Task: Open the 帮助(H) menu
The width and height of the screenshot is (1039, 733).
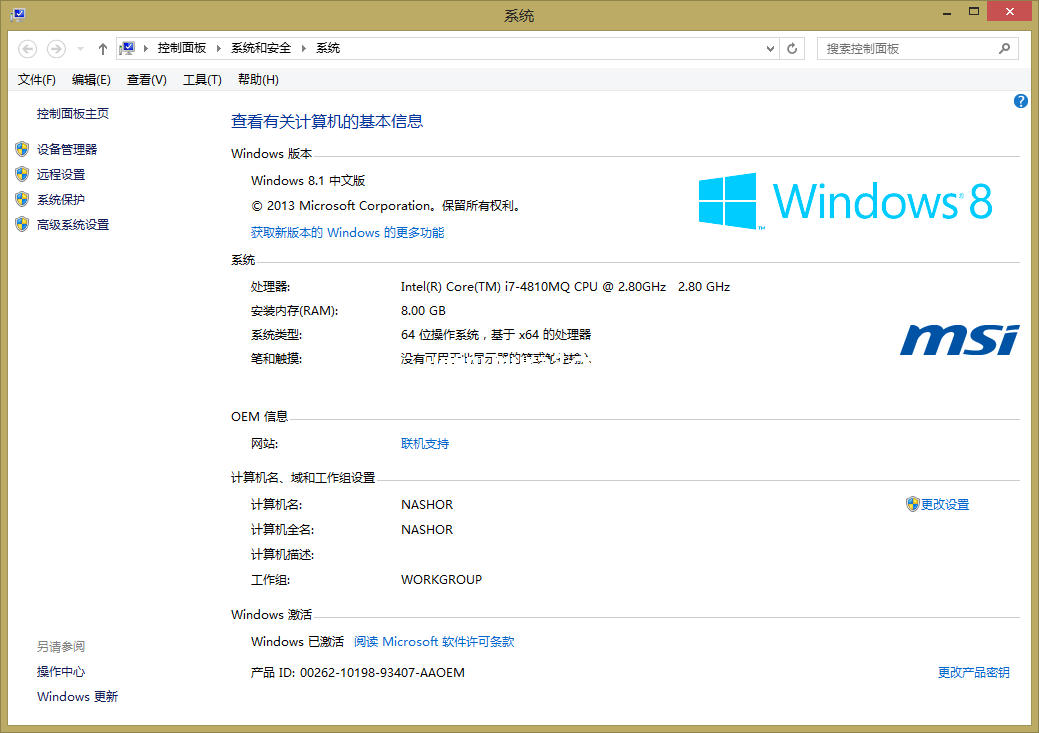Action: pos(258,80)
